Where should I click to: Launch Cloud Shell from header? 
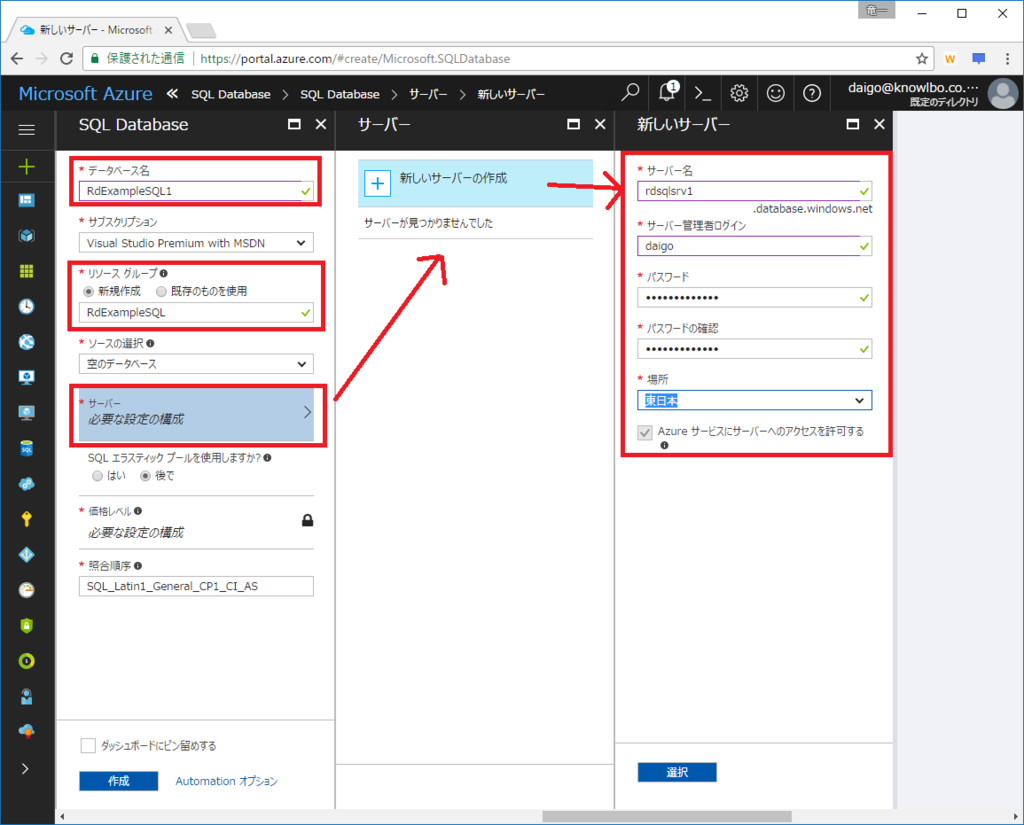pos(703,93)
